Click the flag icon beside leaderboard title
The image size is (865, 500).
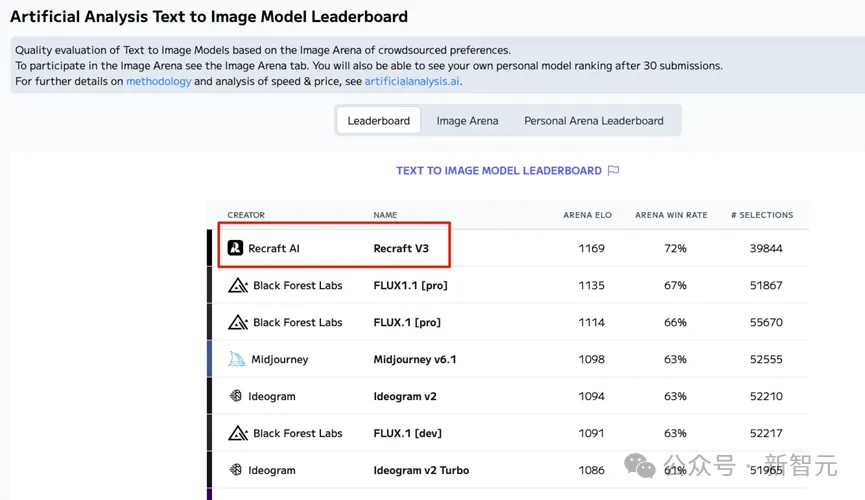[x=613, y=171]
